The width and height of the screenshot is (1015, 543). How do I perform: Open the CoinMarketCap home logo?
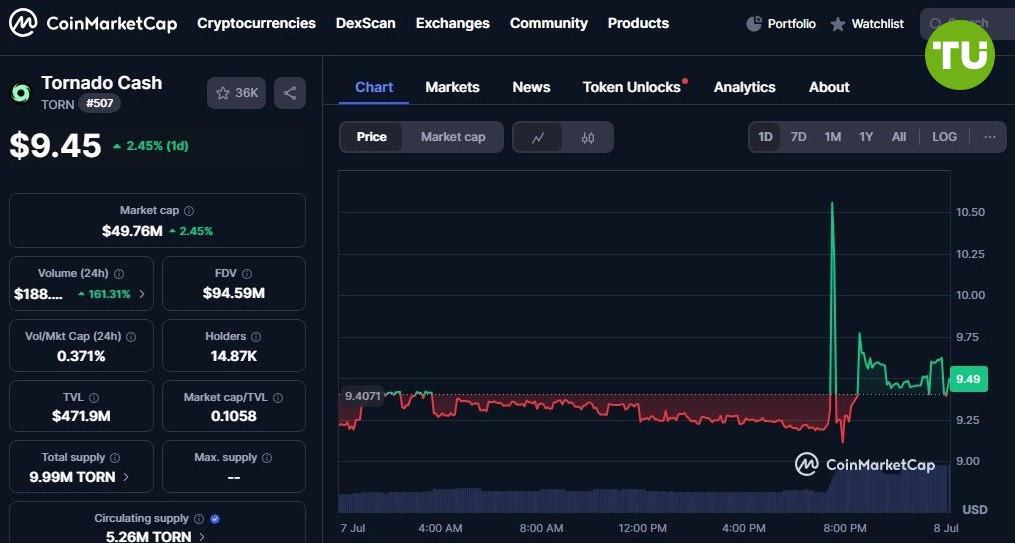tap(93, 24)
